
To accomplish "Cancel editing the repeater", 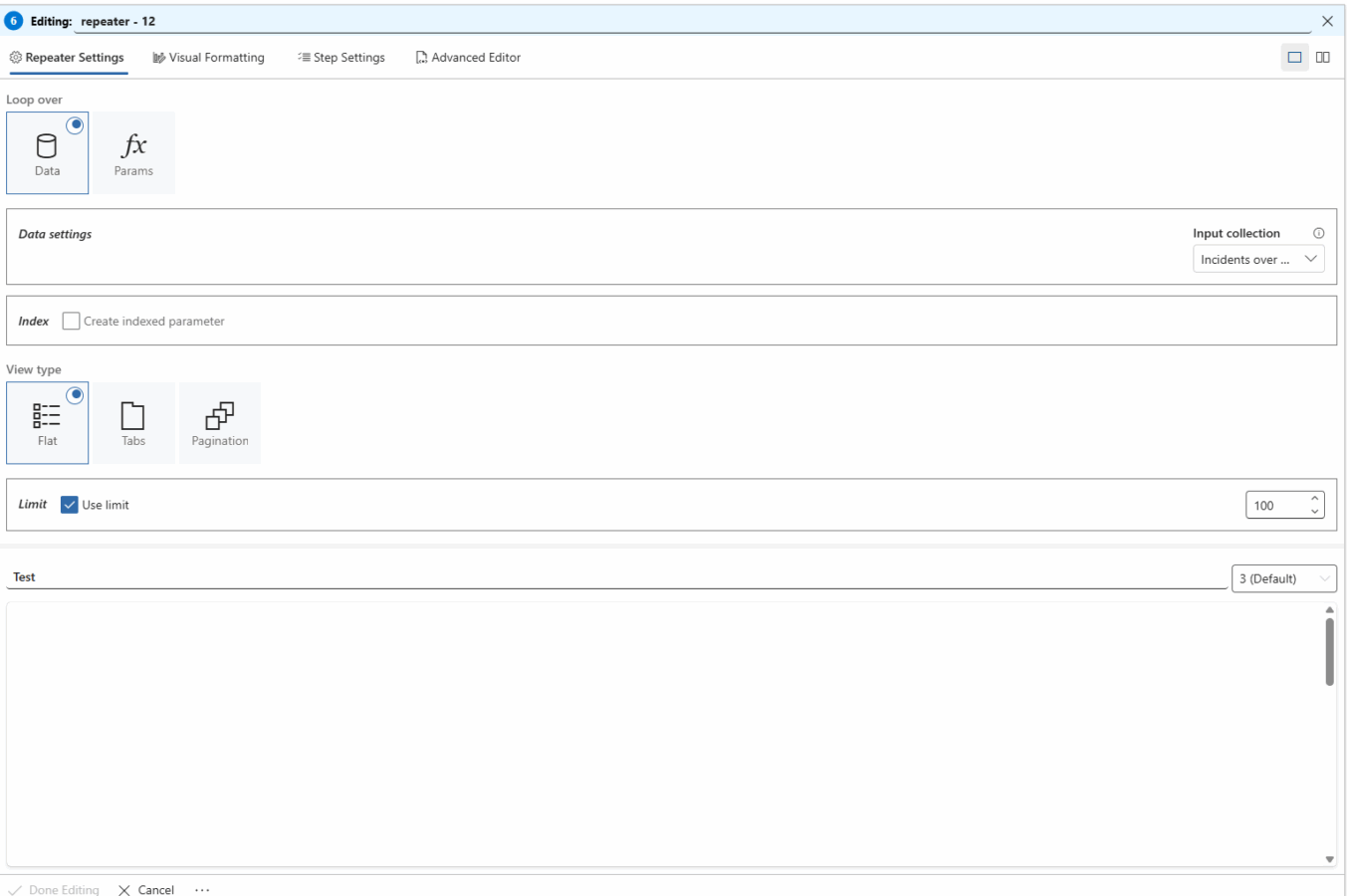I will click(145, 889).
